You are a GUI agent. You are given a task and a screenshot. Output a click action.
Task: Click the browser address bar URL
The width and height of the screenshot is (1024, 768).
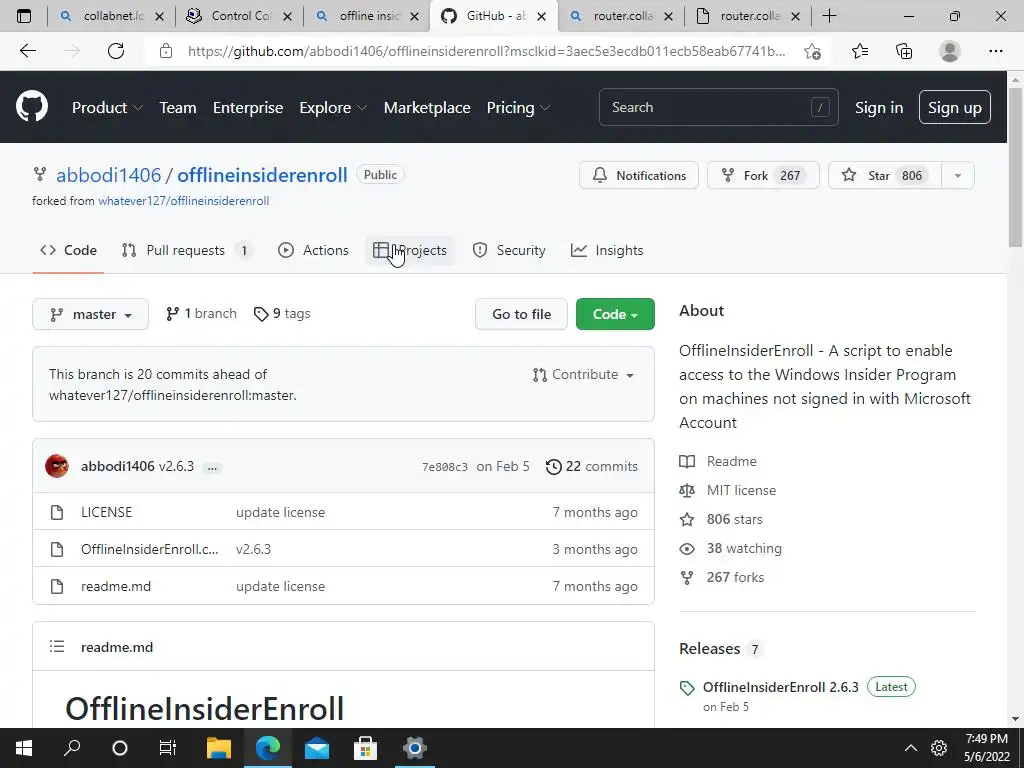tap(487, 51)
